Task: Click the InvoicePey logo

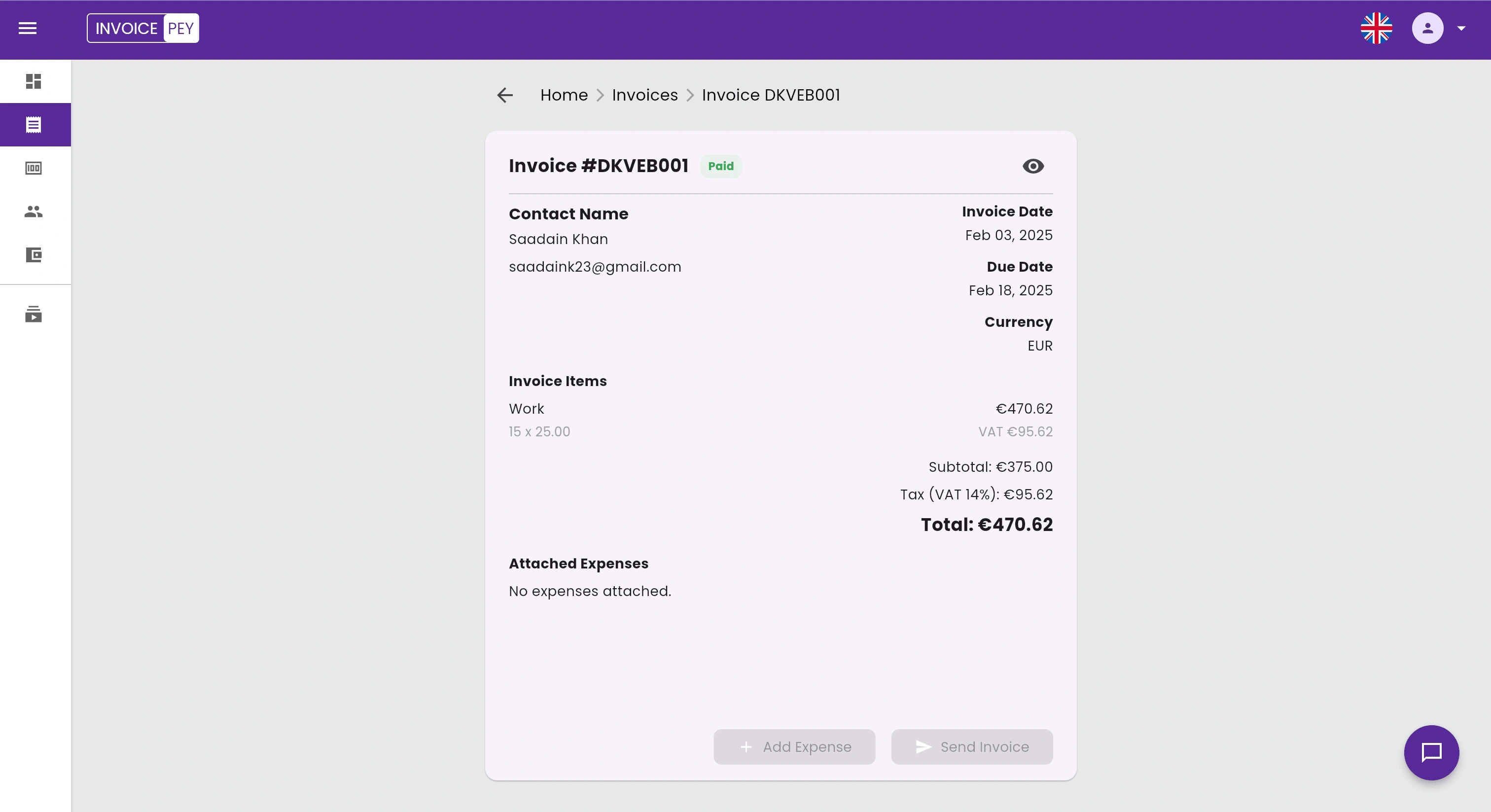Action: point(143,28)
